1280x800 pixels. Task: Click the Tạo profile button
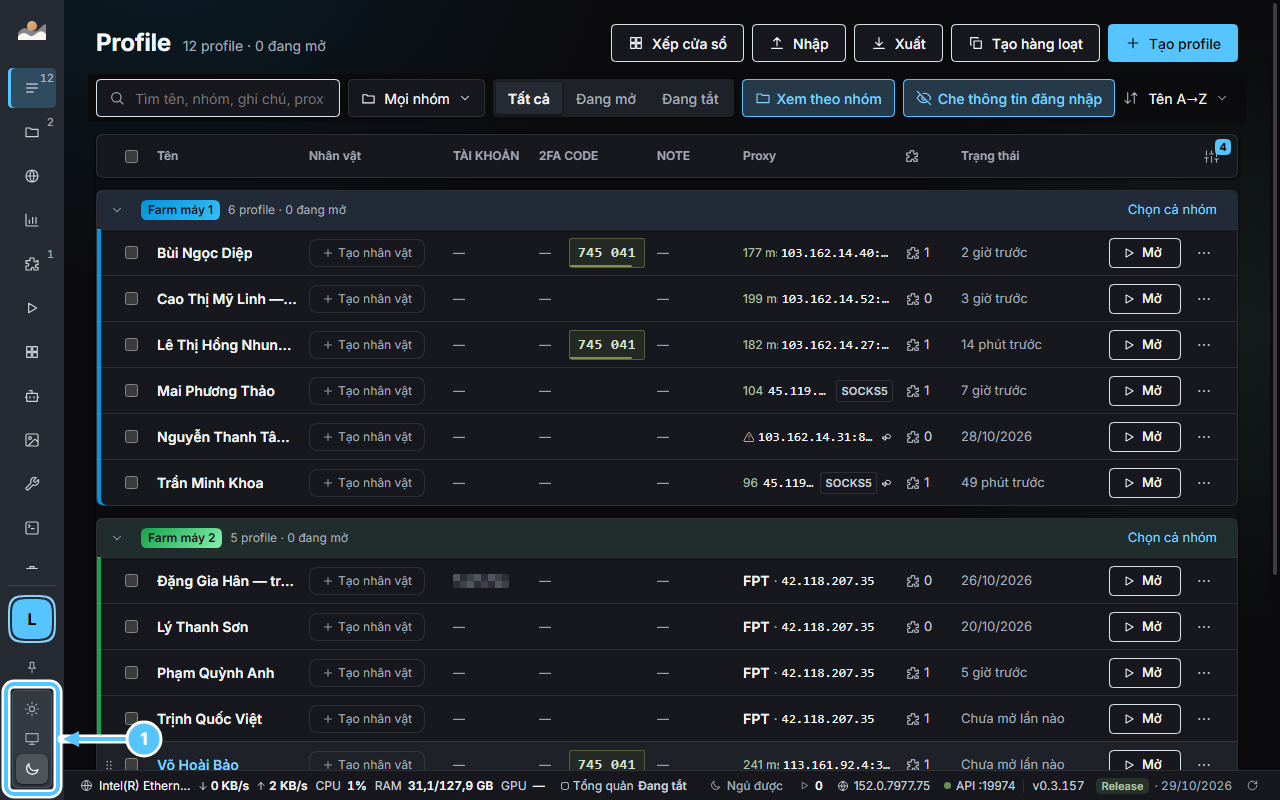coord(1173,44)
